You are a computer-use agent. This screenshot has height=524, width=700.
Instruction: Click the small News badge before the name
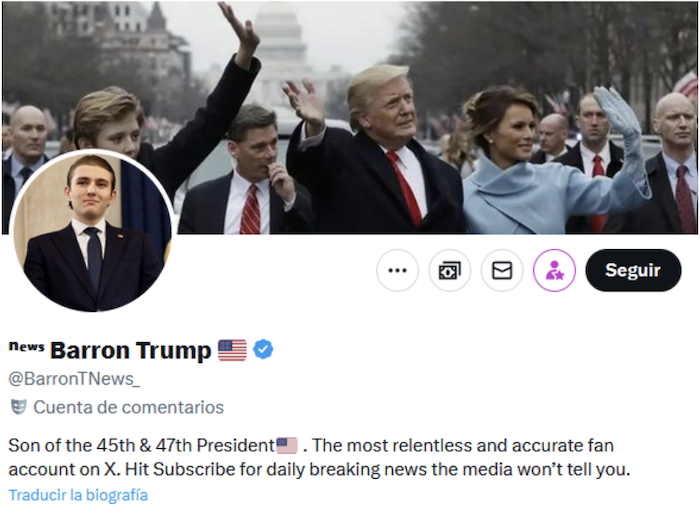click(x=26, y=347)
